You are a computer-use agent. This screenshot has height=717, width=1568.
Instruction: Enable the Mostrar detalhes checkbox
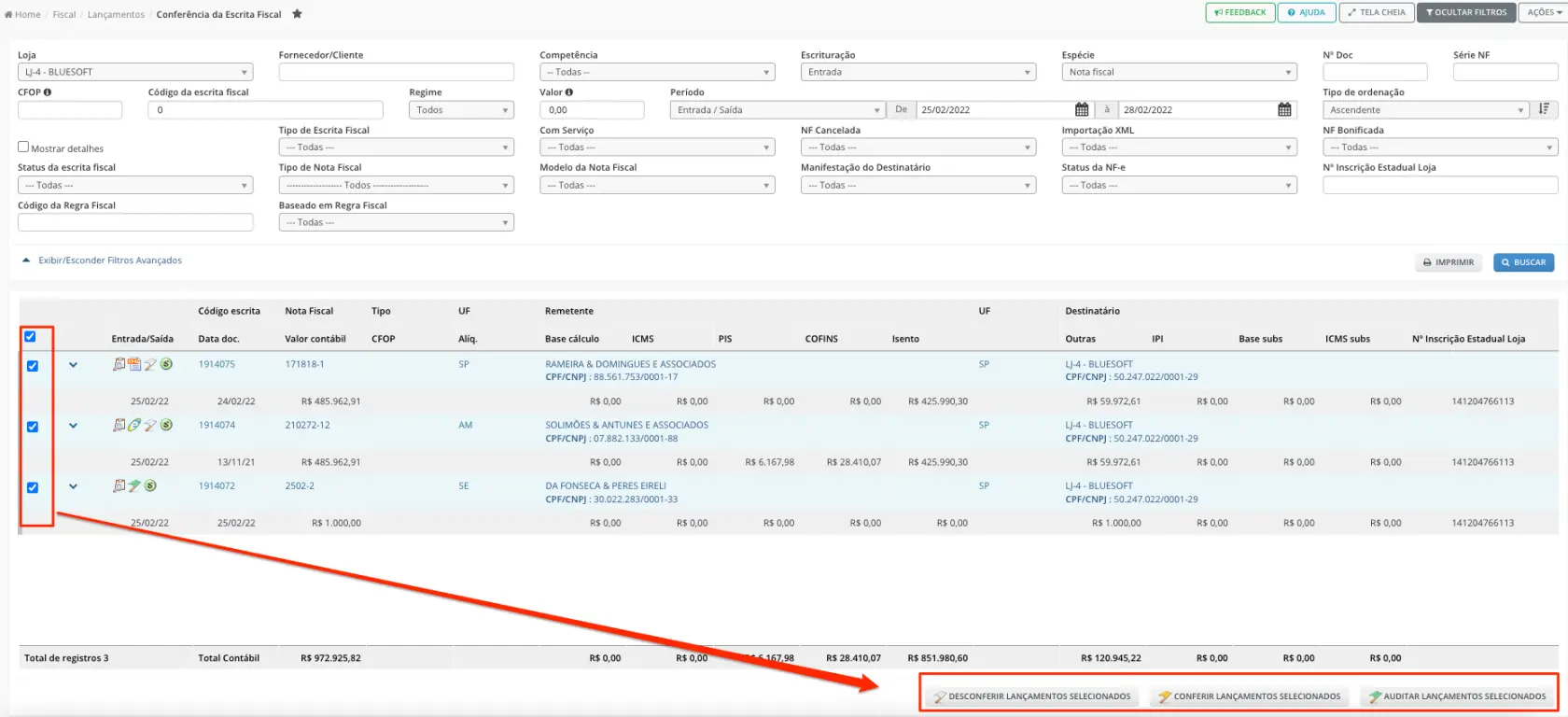[23, 148]
